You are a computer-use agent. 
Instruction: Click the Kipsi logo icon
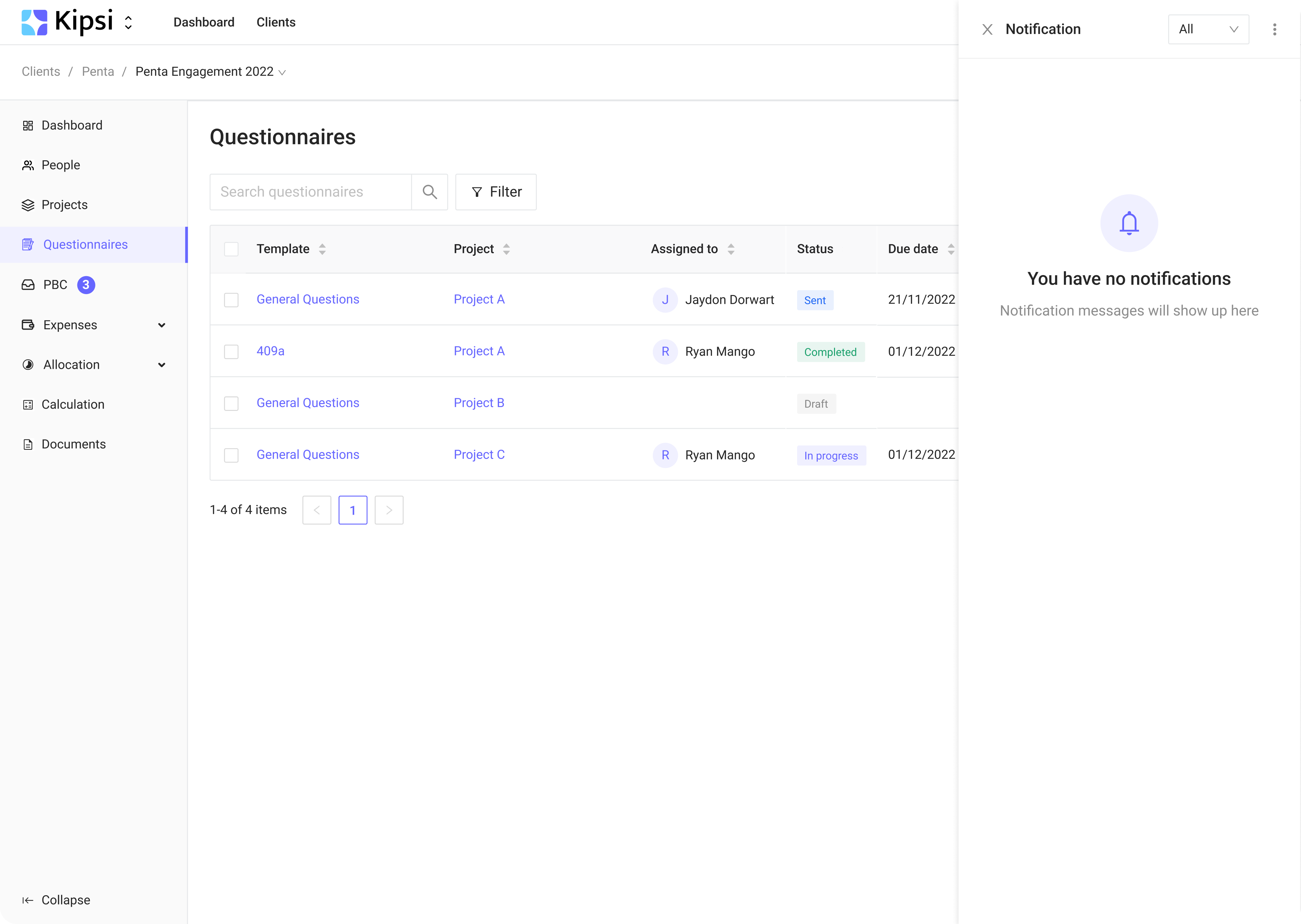[x=34, y=22]
